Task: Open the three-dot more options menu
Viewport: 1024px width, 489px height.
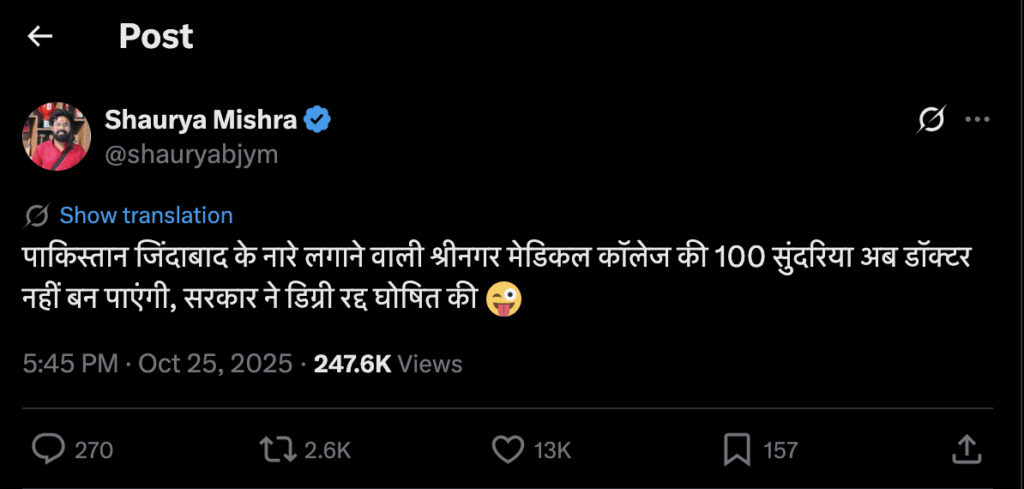Action: (976, 121)
